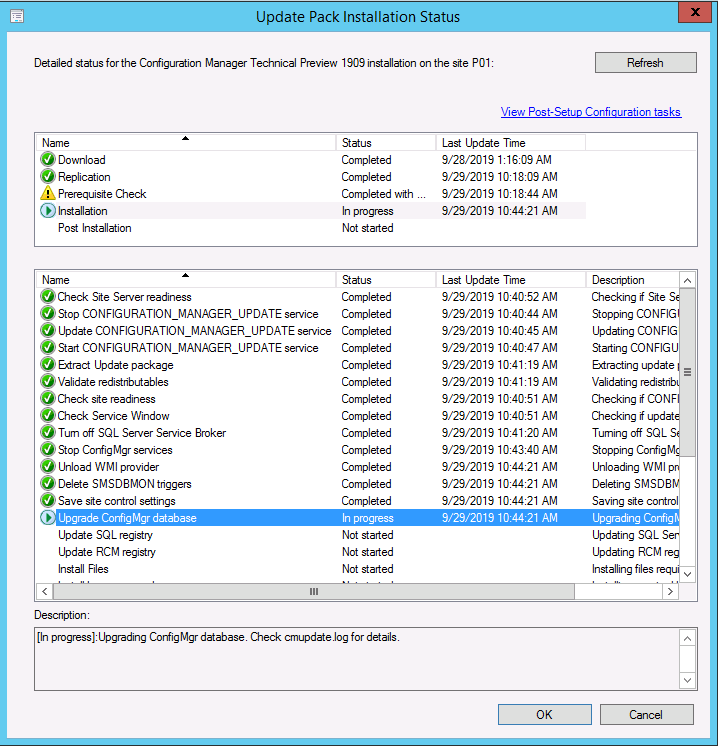Image resolution: width=718 pixels, height=747 pixels.
Task: Close the Update Pack Installation Status window
Action: pyautogui.click(x=695, y=12)
